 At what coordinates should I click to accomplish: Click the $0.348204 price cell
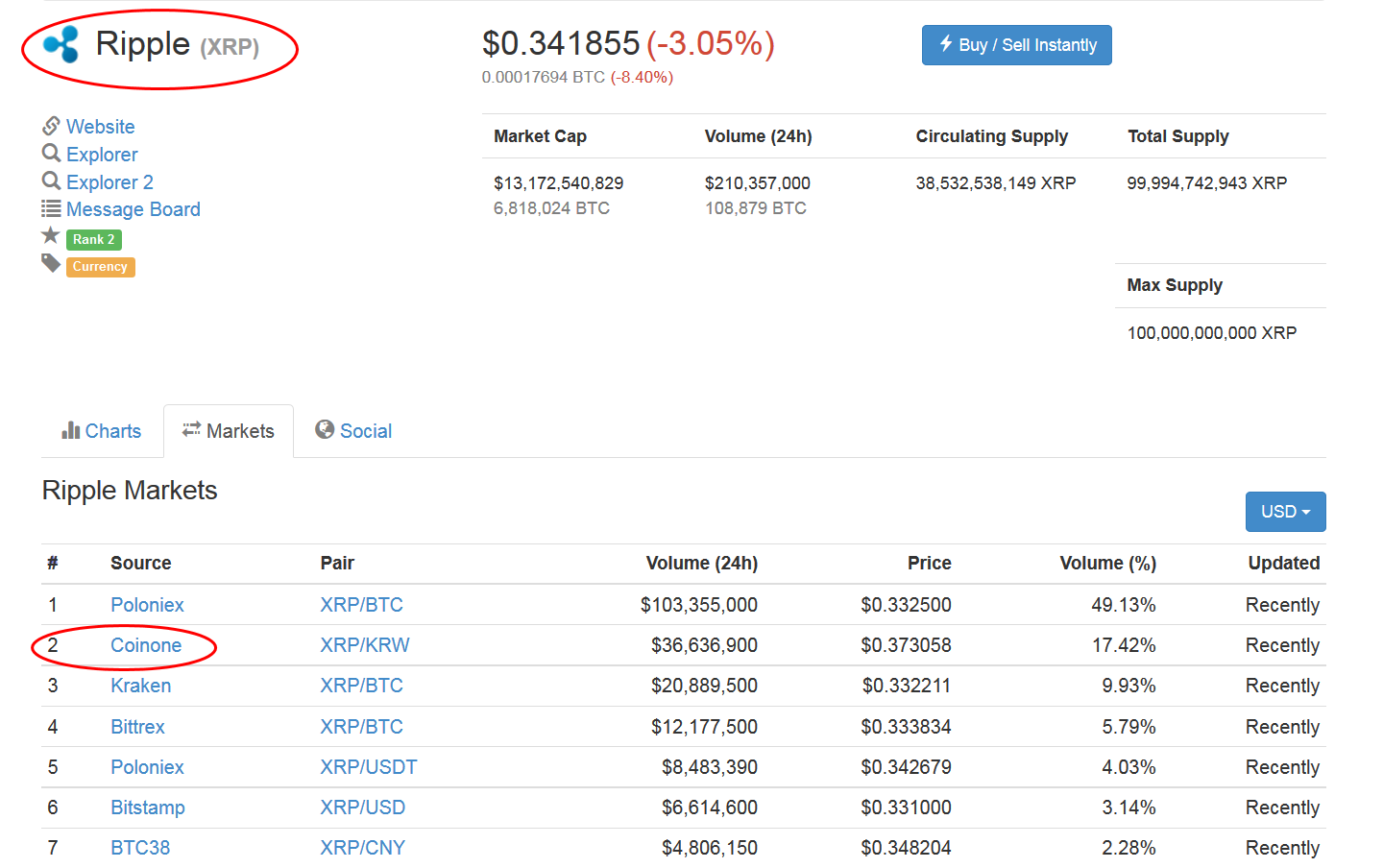click(x=907, y=848)
